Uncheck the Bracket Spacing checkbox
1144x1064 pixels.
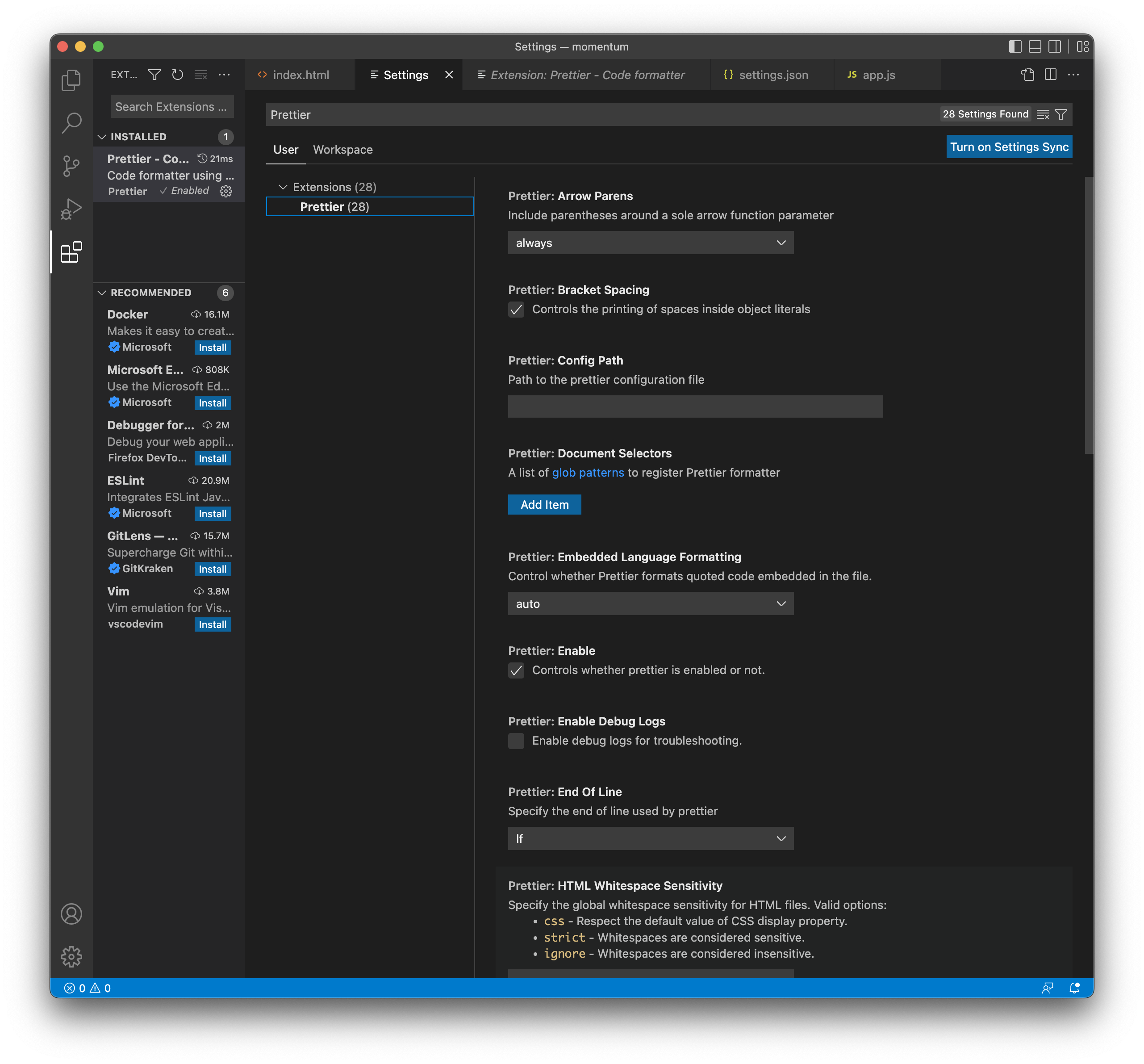516,310
